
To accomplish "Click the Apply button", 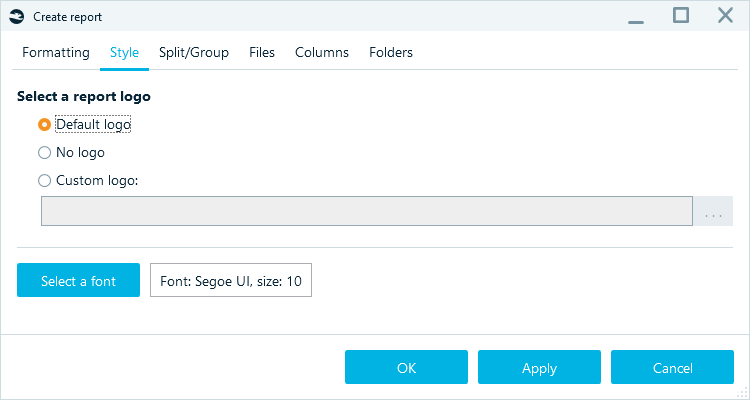I will (x=539, y=367).
